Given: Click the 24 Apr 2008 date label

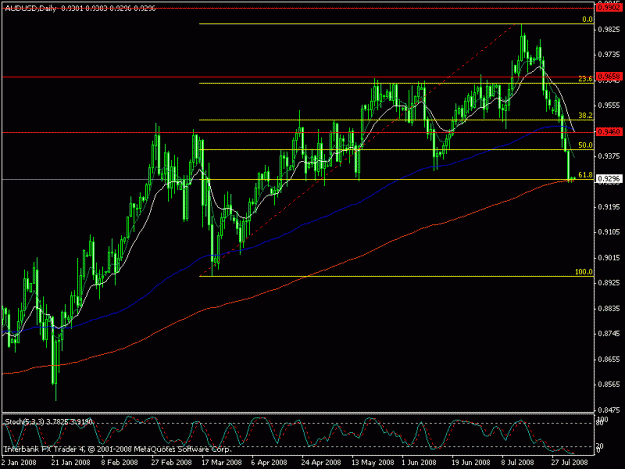Looking at the screenshot, I should coord(321,462).
